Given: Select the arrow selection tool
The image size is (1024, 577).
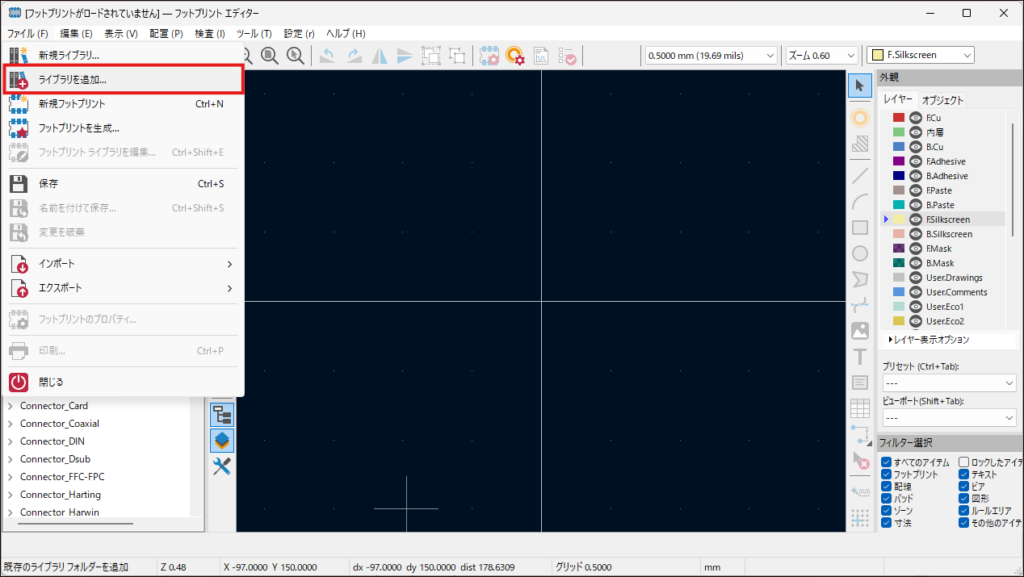Looking at the screenshot, I should pyautogui.click(x=859, y=87).
